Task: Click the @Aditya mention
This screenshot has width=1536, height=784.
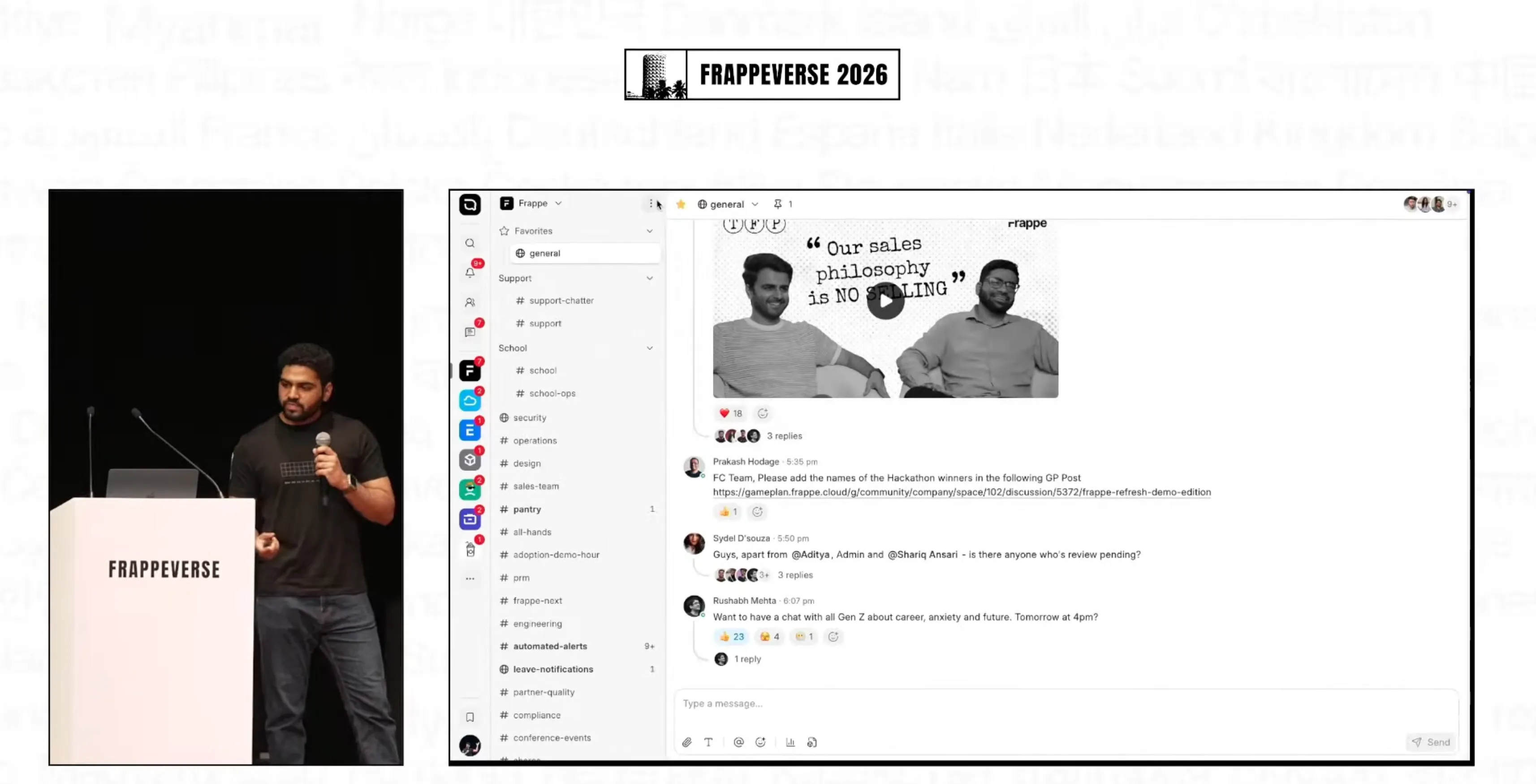Action: tap(810, 555)
